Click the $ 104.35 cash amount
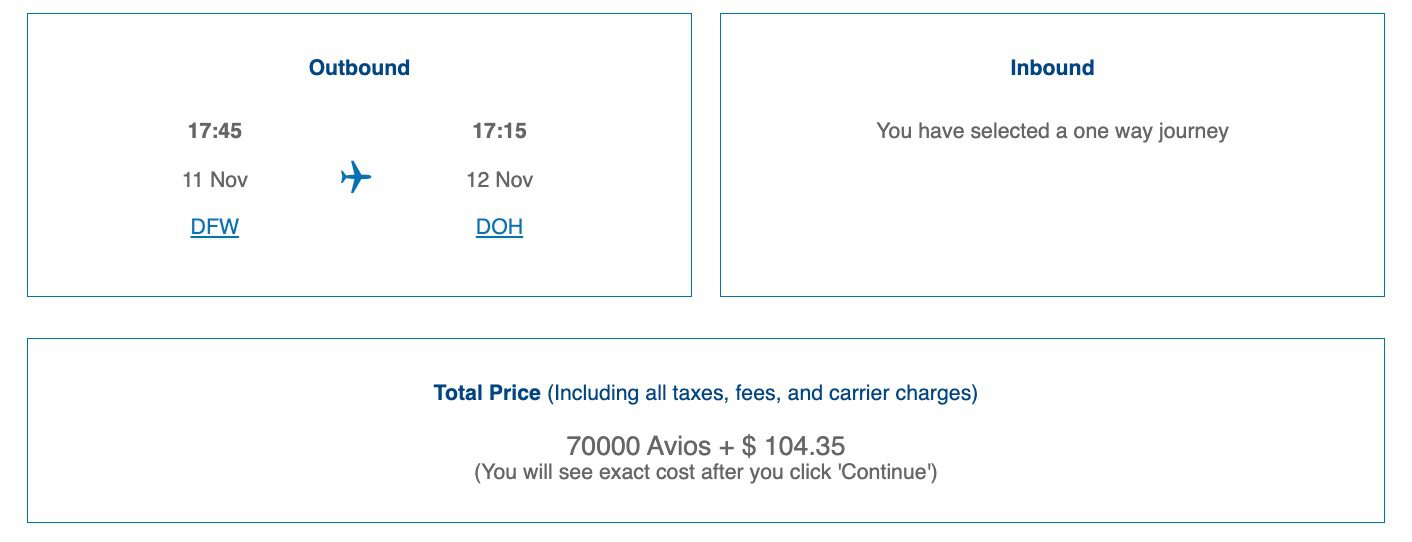Image resolution: width=1412 pixels, height=542 pixels. pos(793,446)
